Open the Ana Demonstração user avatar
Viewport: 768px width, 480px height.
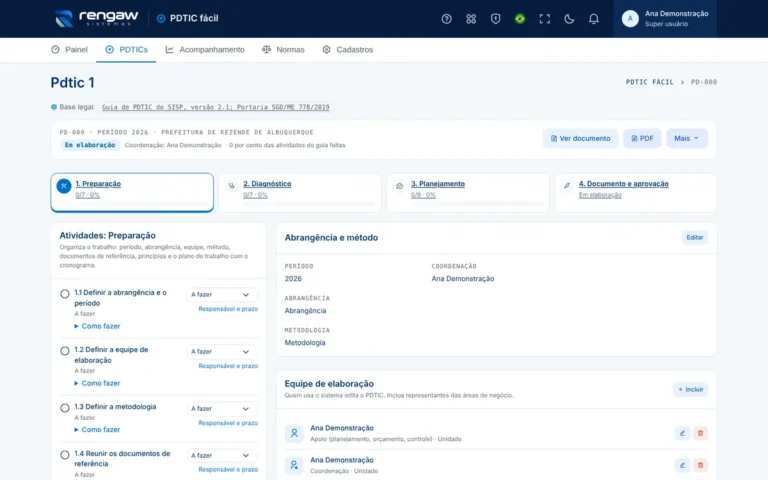[x=630, y=19]
